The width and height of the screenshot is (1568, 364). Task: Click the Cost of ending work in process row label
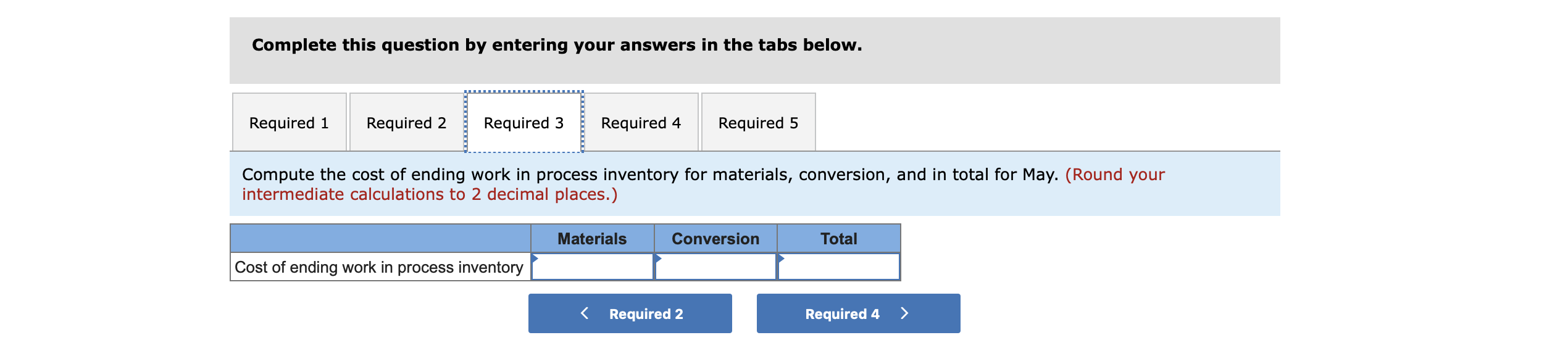pyautogui.click(x=379, y=267)
